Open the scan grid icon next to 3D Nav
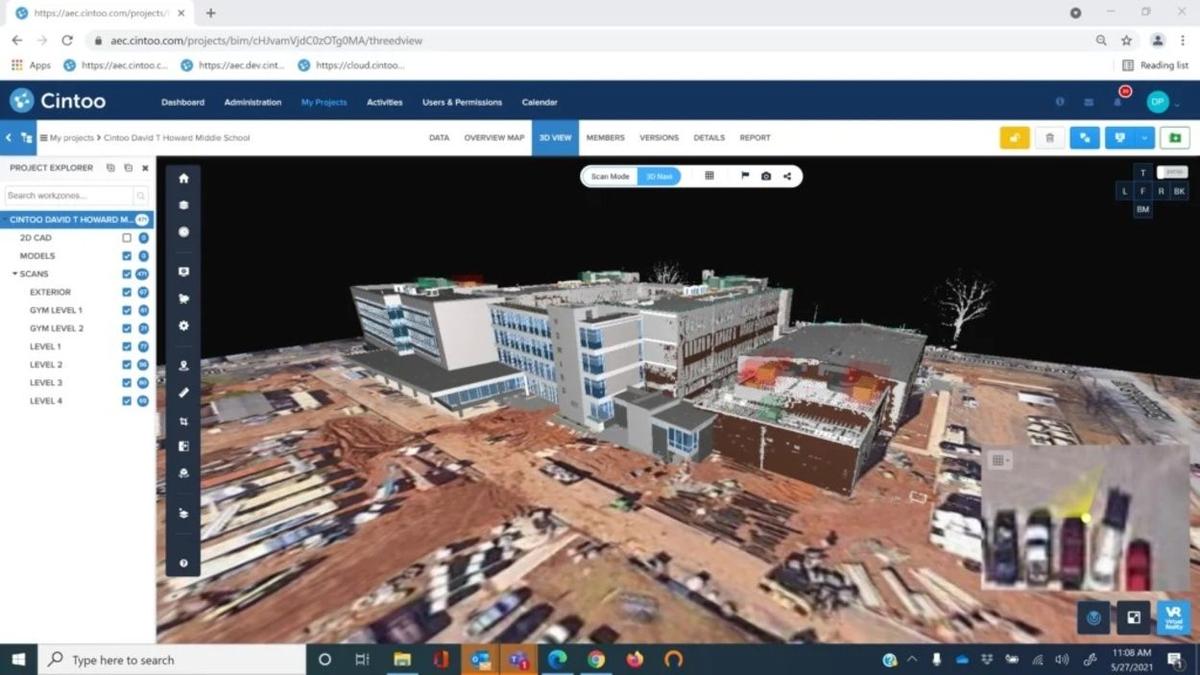Screen dimensions: 1200x675 pyautogui.click(x=709, y=175)
